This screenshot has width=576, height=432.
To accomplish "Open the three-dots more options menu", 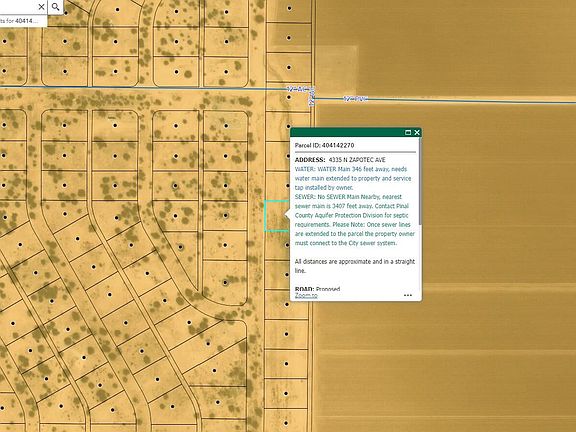I will (408, 295).
